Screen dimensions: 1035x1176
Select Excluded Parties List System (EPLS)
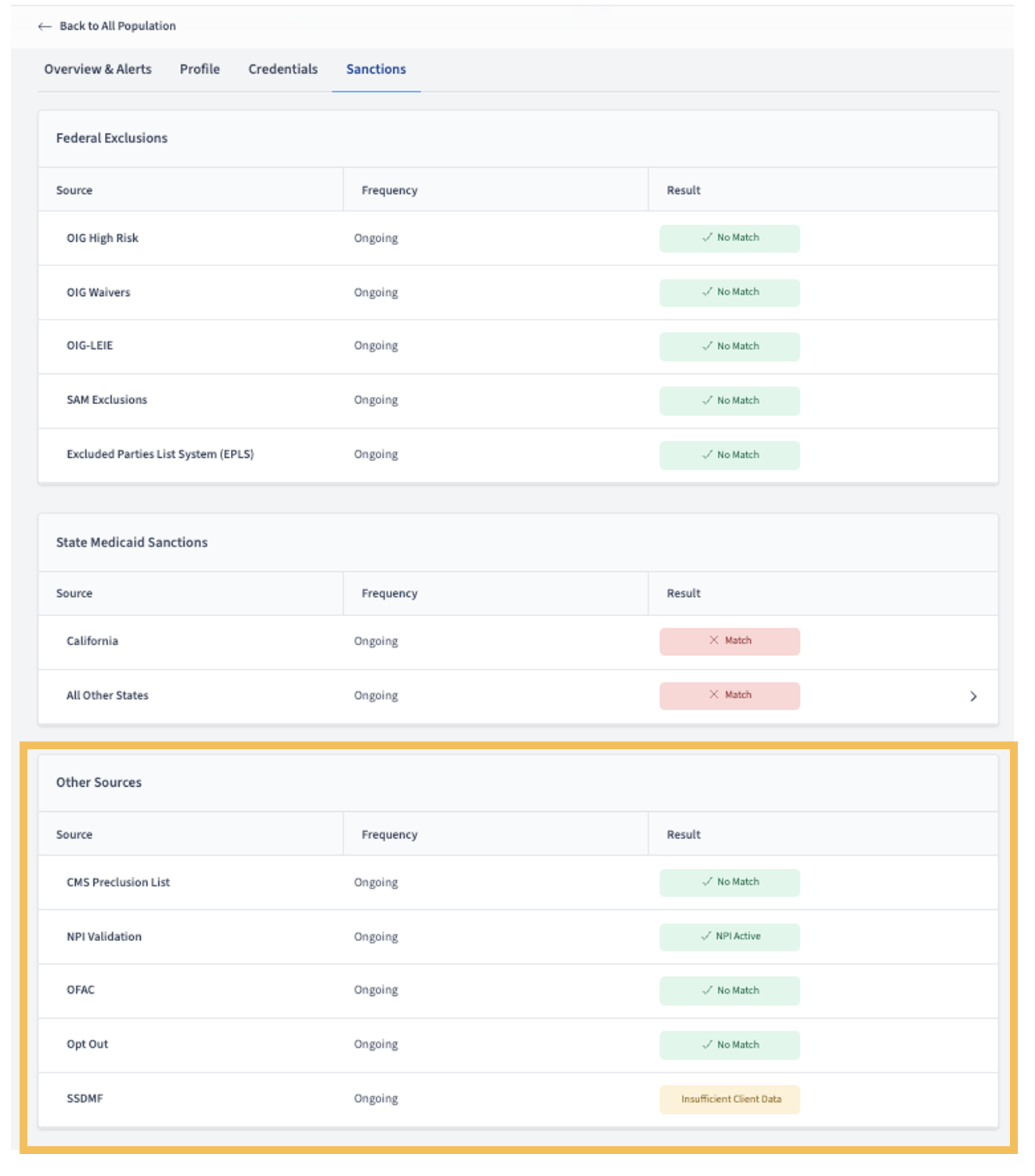pos(160,454)
